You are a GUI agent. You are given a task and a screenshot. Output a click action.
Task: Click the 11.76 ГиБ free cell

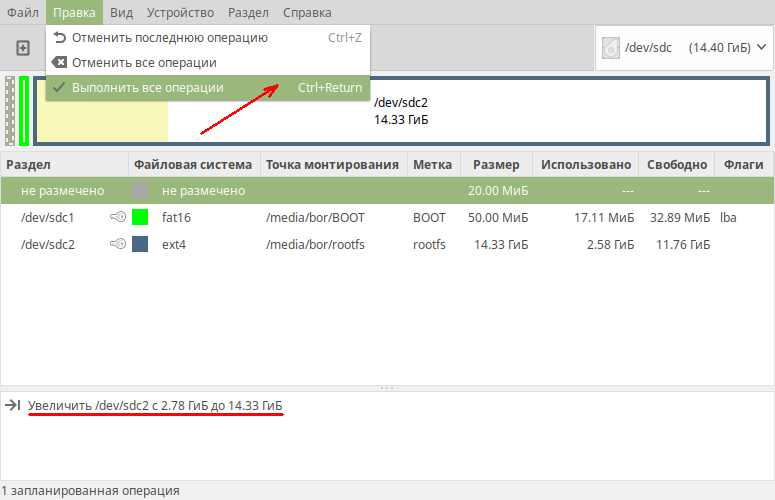click(x=683, y=244)
